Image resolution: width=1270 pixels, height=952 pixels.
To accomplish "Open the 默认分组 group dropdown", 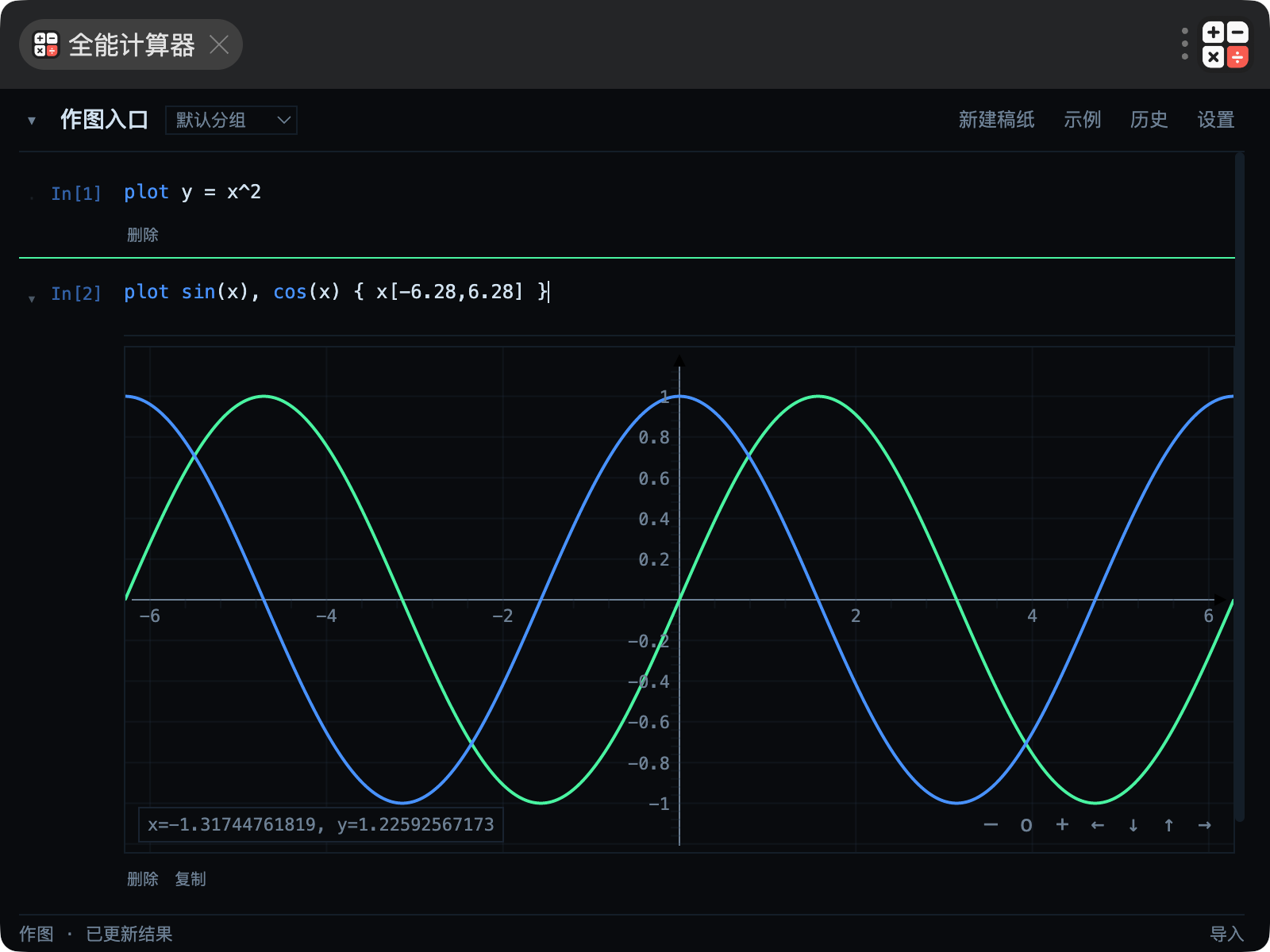I will [x=231, y=120].
